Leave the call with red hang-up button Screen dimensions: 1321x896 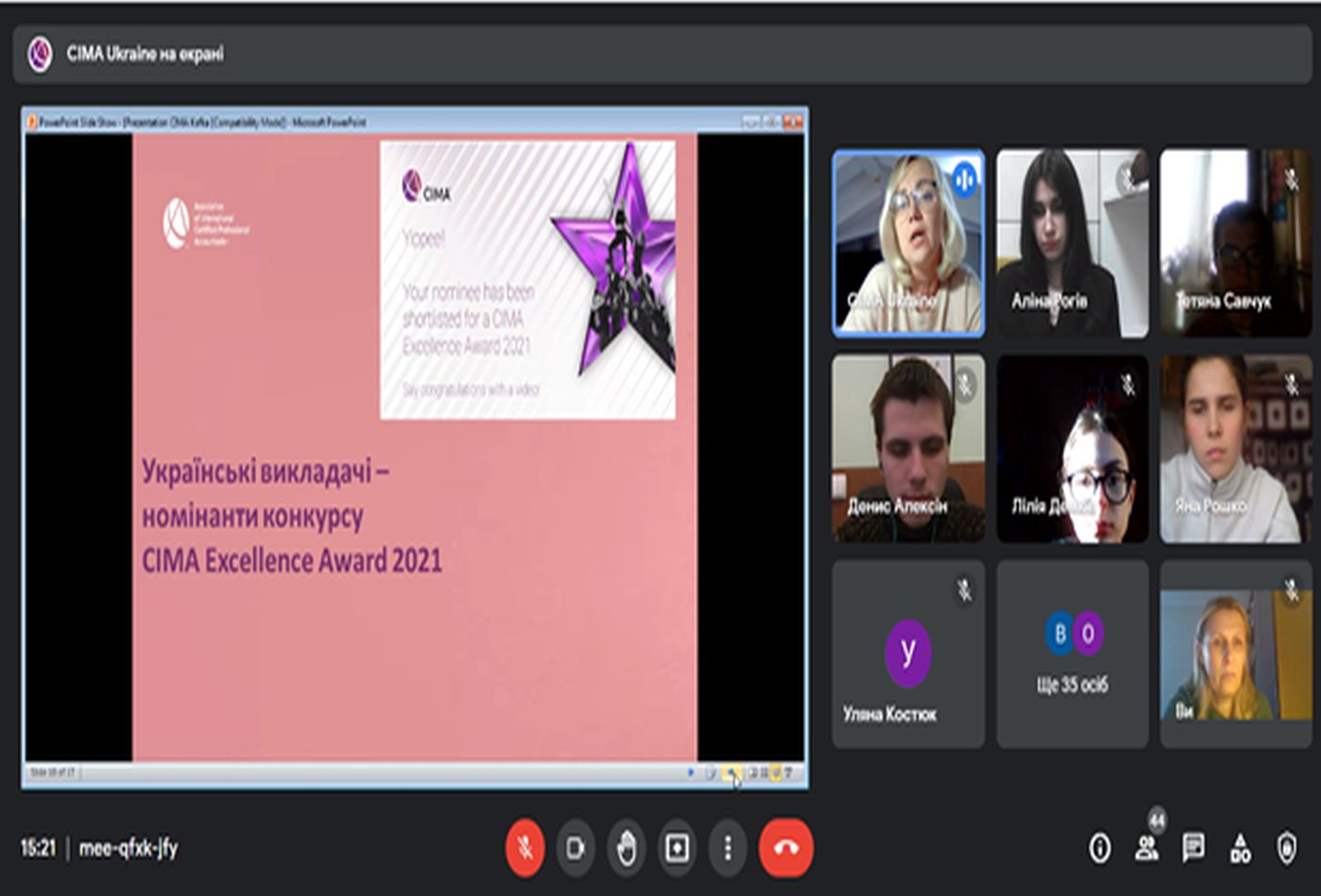pyautogui.click(x=785, y=848)
